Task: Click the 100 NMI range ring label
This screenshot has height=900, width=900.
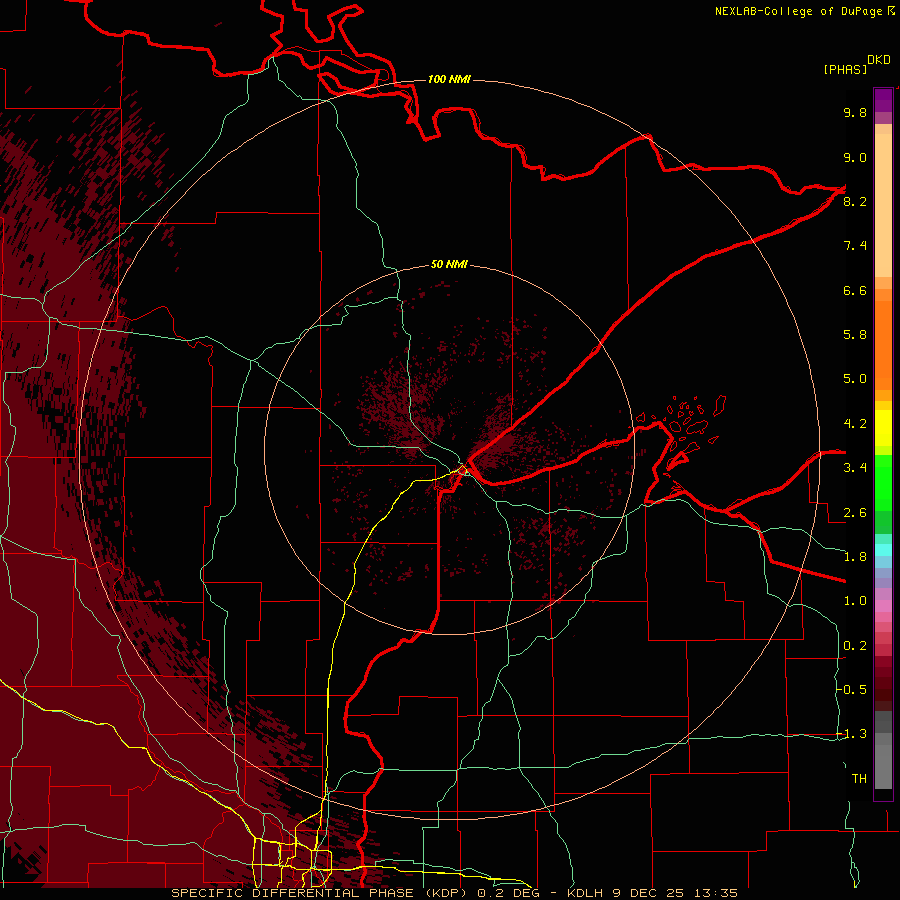Action: (x=449, y=79)
